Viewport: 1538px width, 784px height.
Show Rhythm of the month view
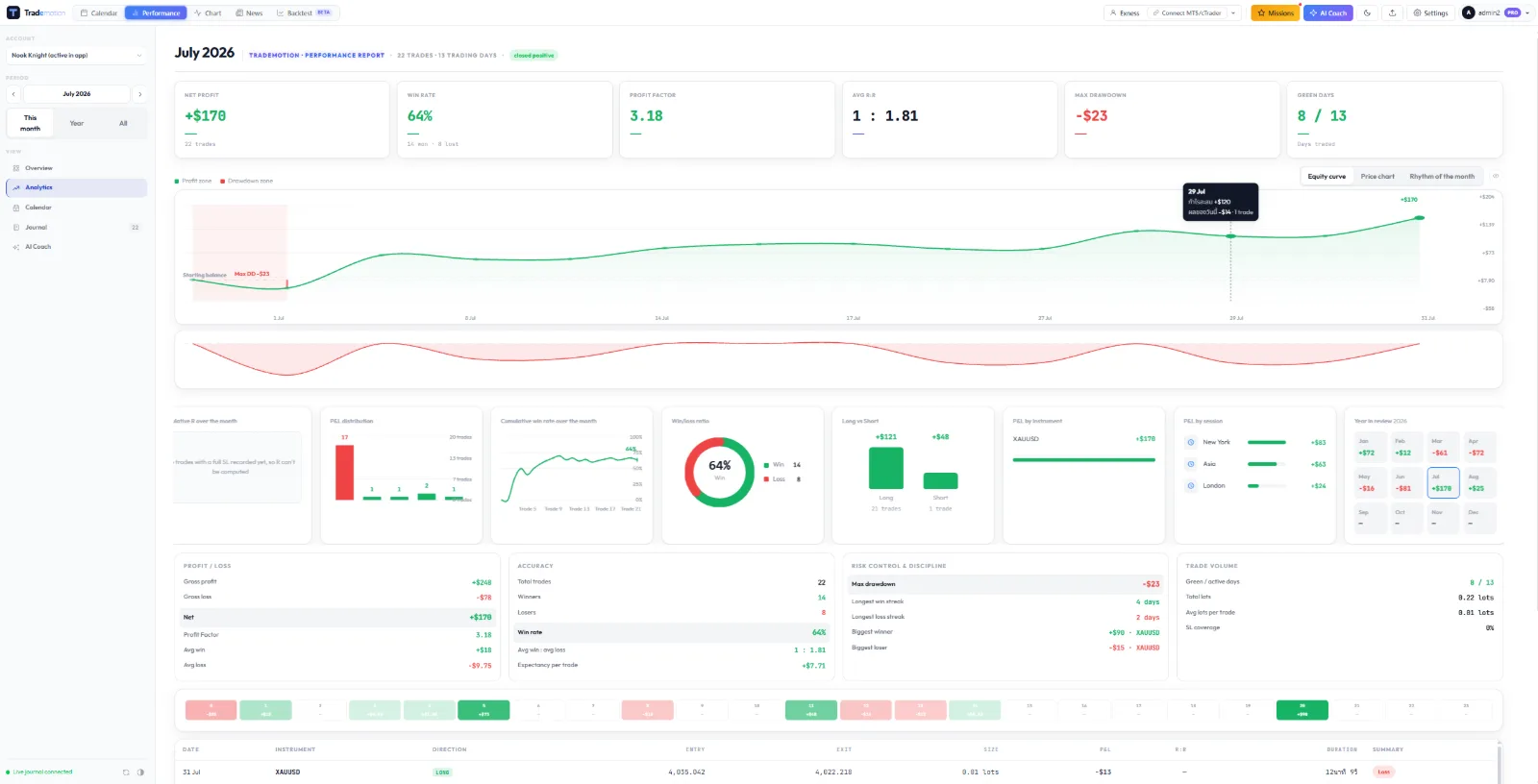coord(1442,177)
